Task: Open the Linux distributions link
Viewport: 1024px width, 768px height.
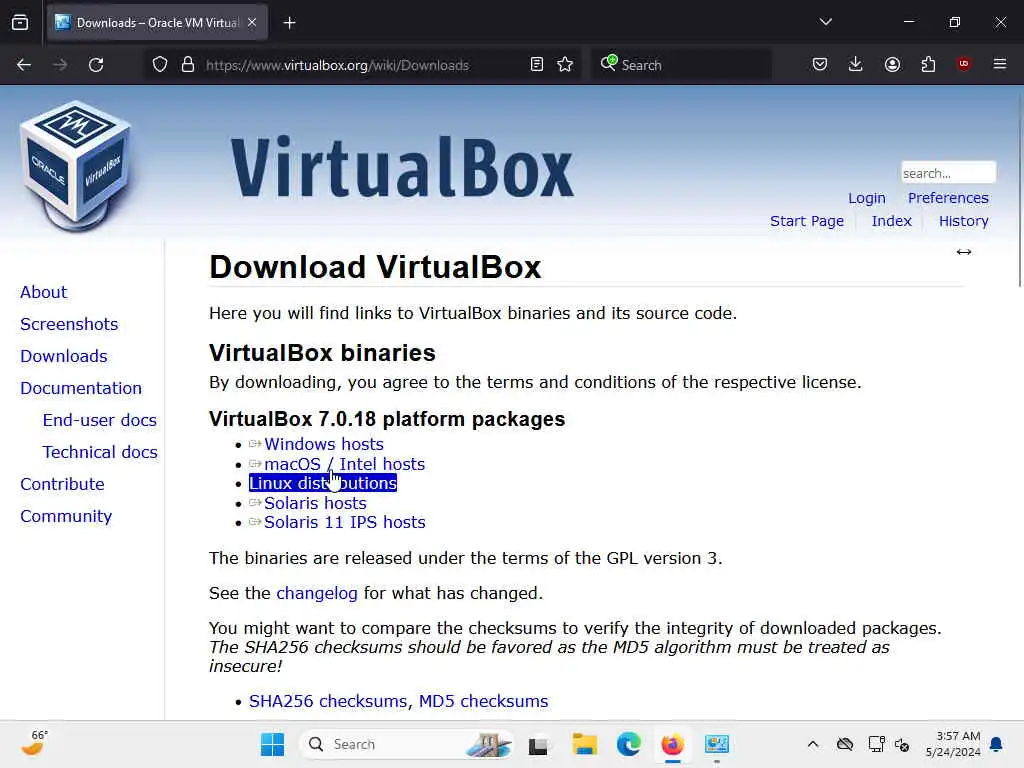Action: pyautogui.click(x=323, y=483)
